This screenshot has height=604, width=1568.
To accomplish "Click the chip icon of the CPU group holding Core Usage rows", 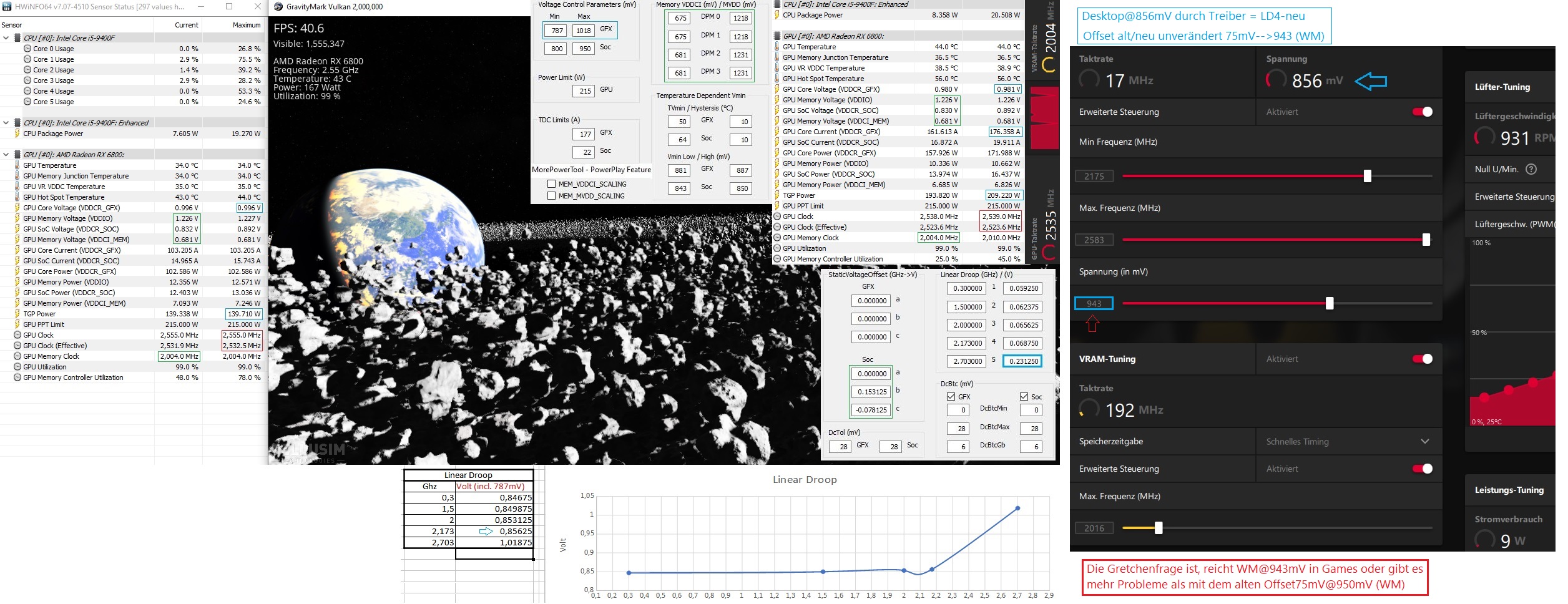I will tap(17, 38).
